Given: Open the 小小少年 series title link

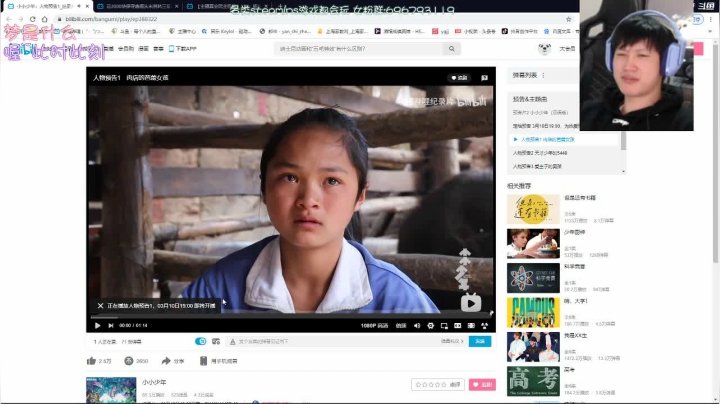Looking at the screenshot, I should point(154,382).
